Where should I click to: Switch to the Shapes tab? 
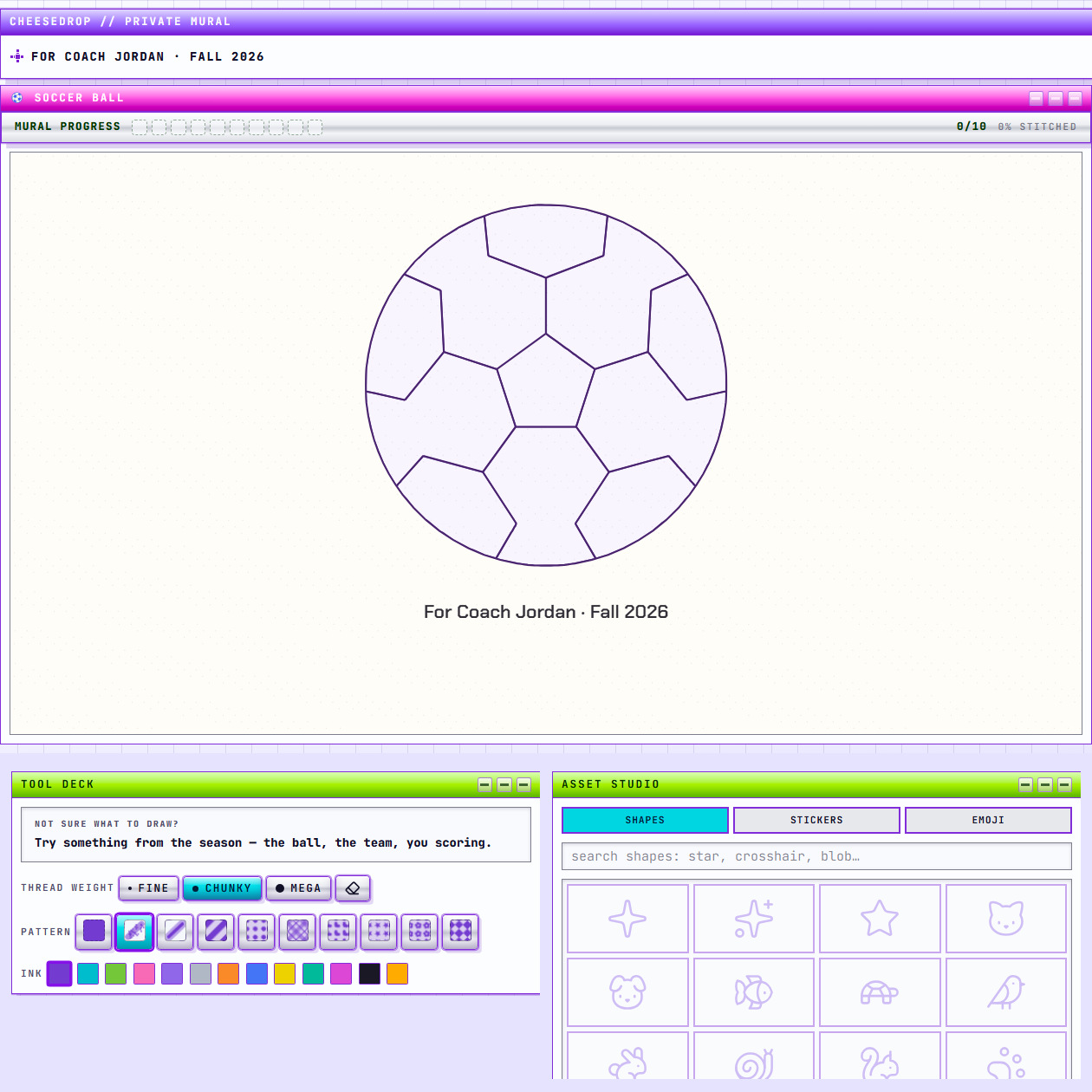(645, 820)
